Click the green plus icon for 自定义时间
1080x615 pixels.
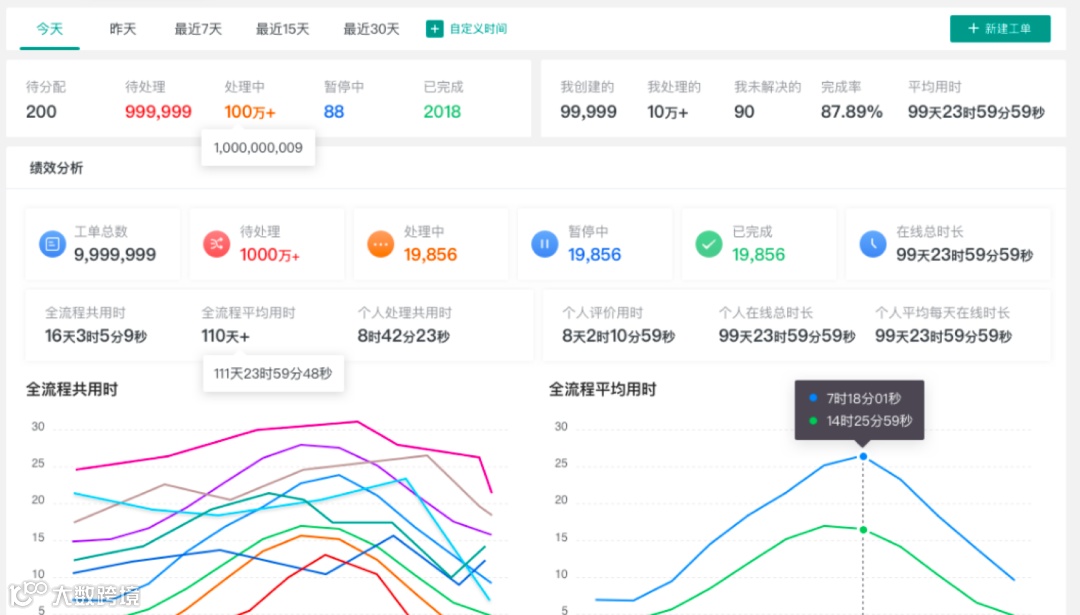click(435, 29)
